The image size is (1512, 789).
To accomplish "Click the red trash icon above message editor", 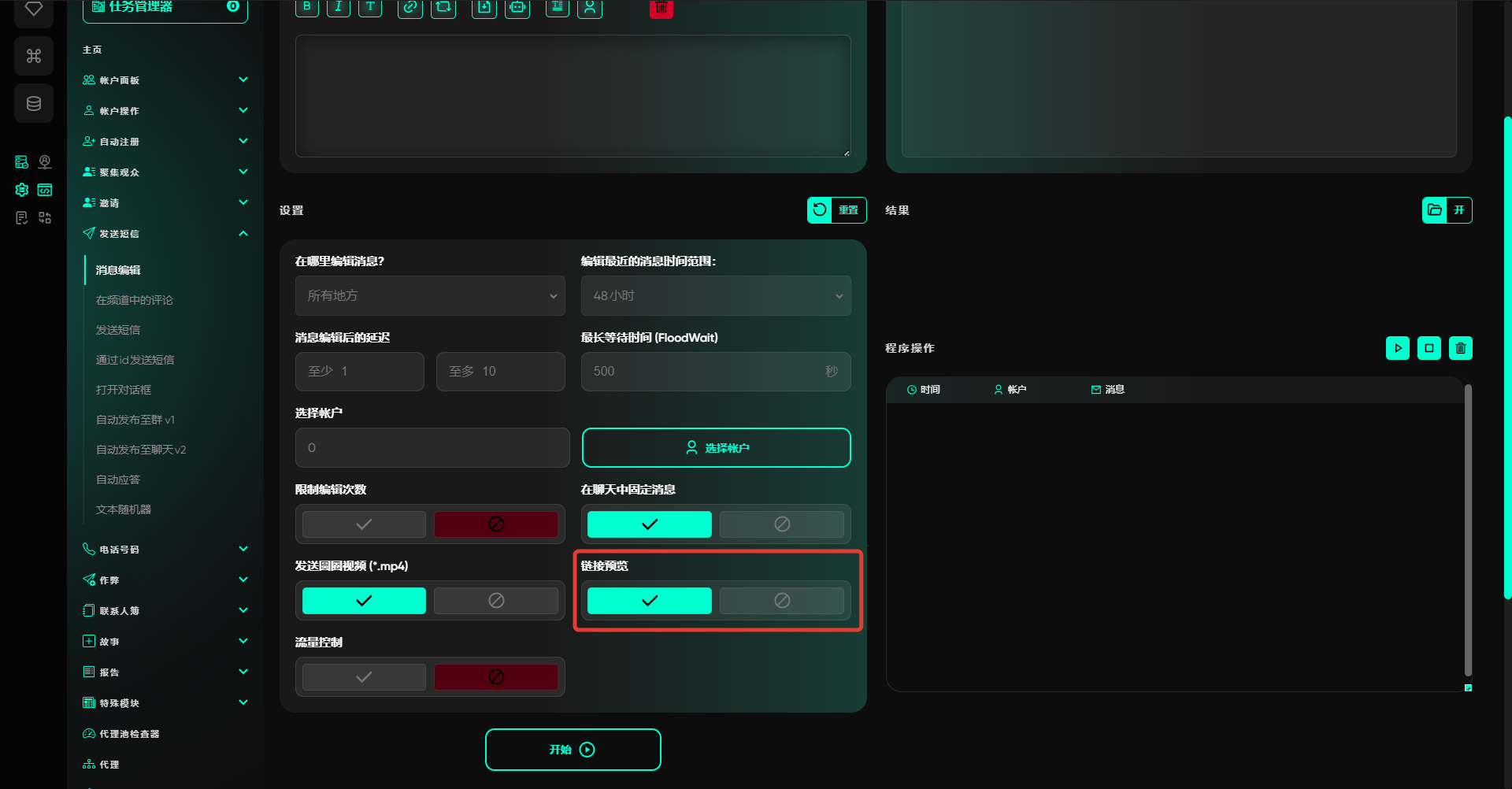I will [661, 8].
